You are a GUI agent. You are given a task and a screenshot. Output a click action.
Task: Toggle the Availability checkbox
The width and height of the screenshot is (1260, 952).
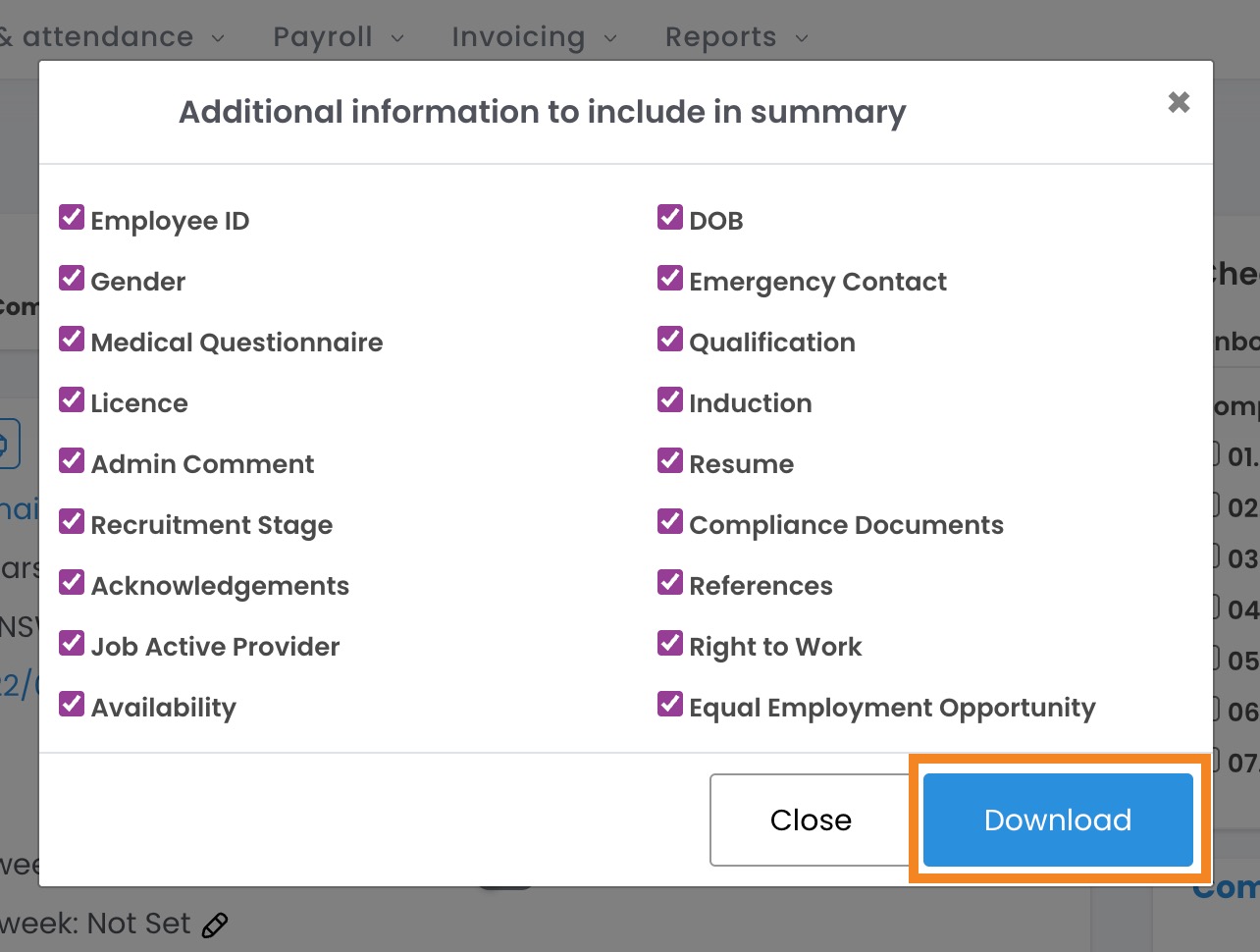click(72, 705)
